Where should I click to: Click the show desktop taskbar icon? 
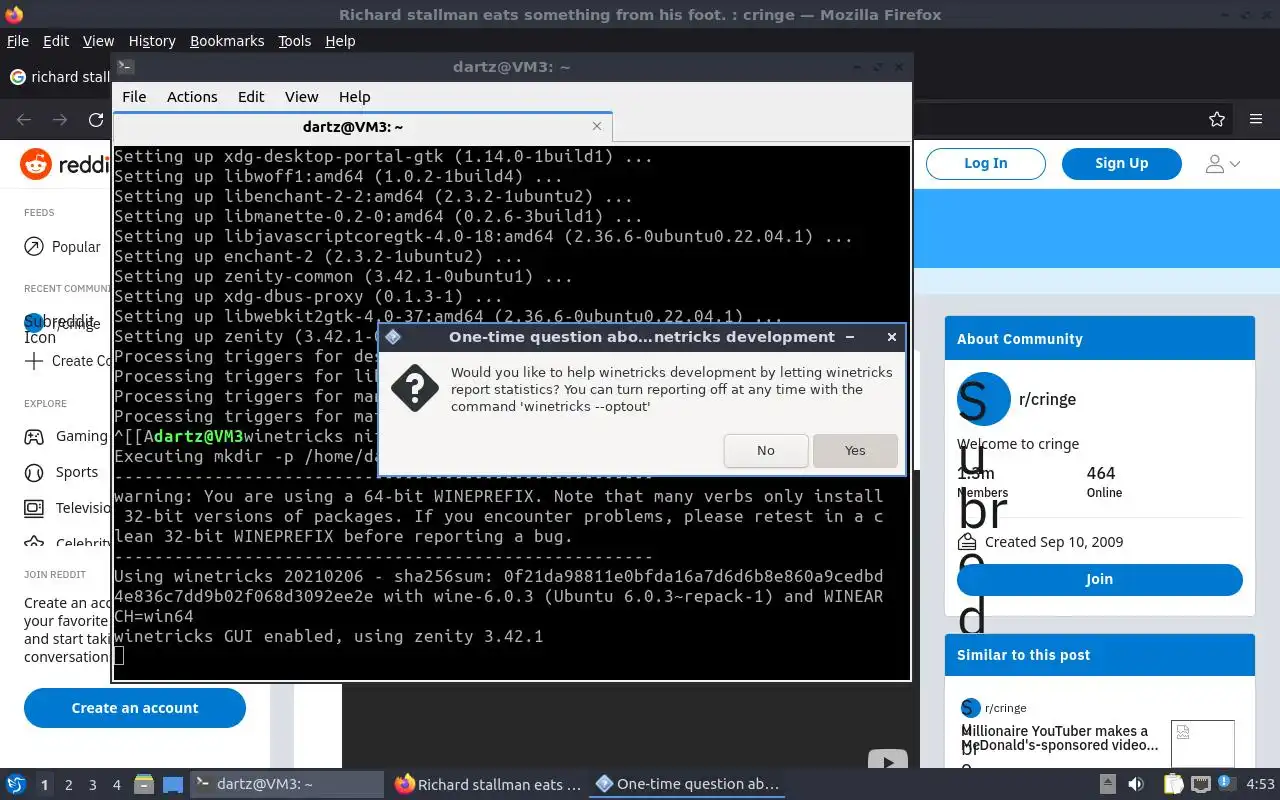(173, 784)
